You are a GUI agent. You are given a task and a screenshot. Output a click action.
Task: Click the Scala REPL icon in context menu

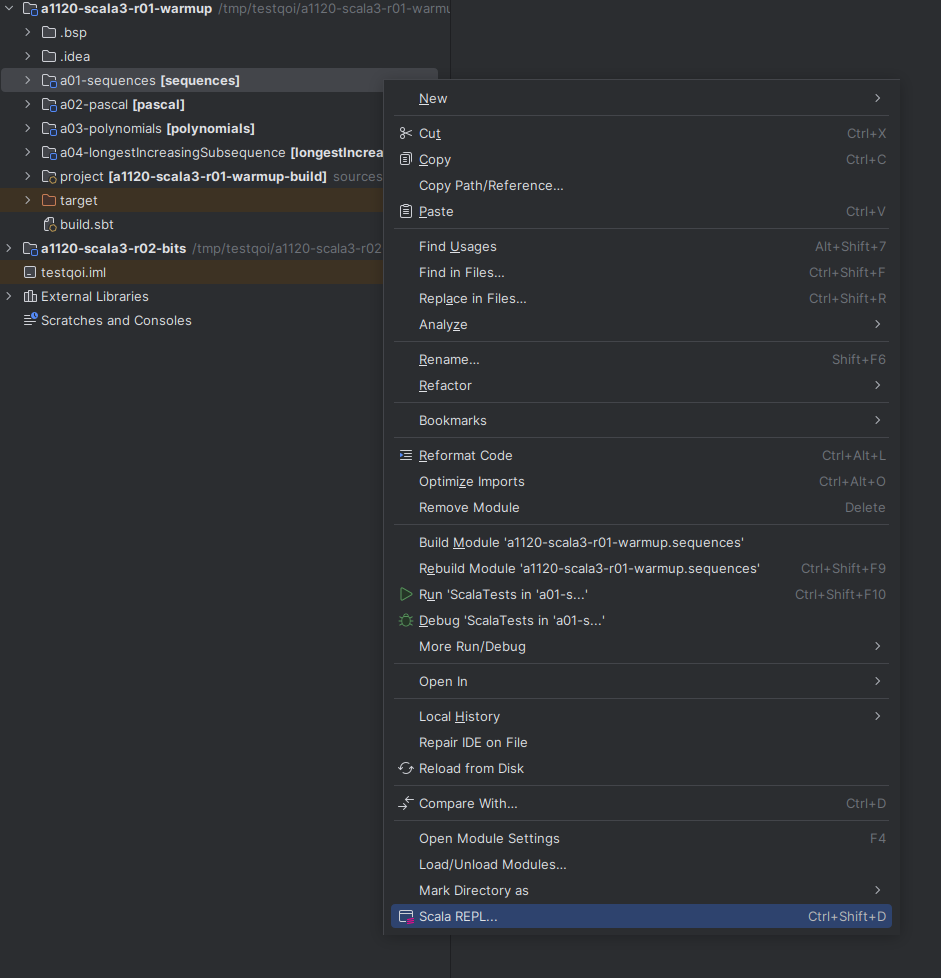pyautogui.click(x=406, y=917)
